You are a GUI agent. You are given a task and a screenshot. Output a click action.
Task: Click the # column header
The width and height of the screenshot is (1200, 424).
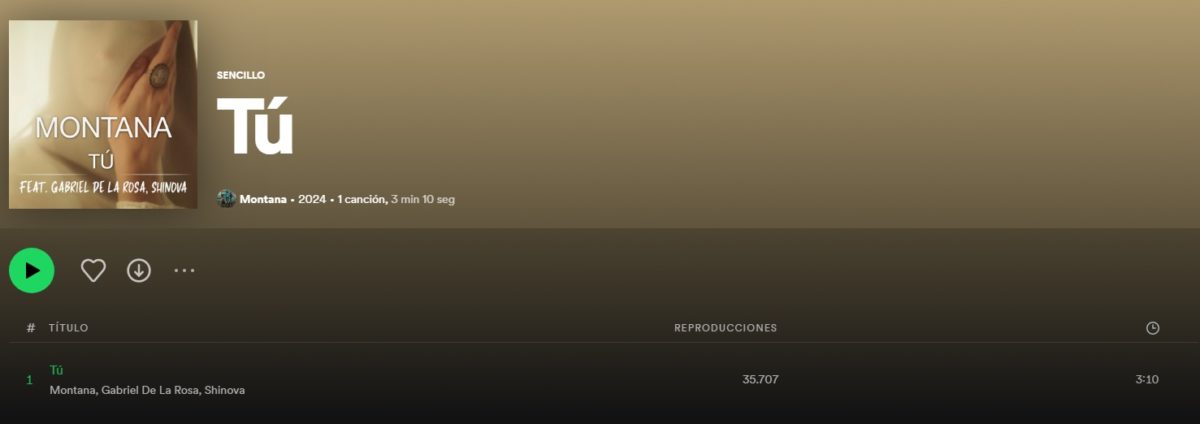31,328
